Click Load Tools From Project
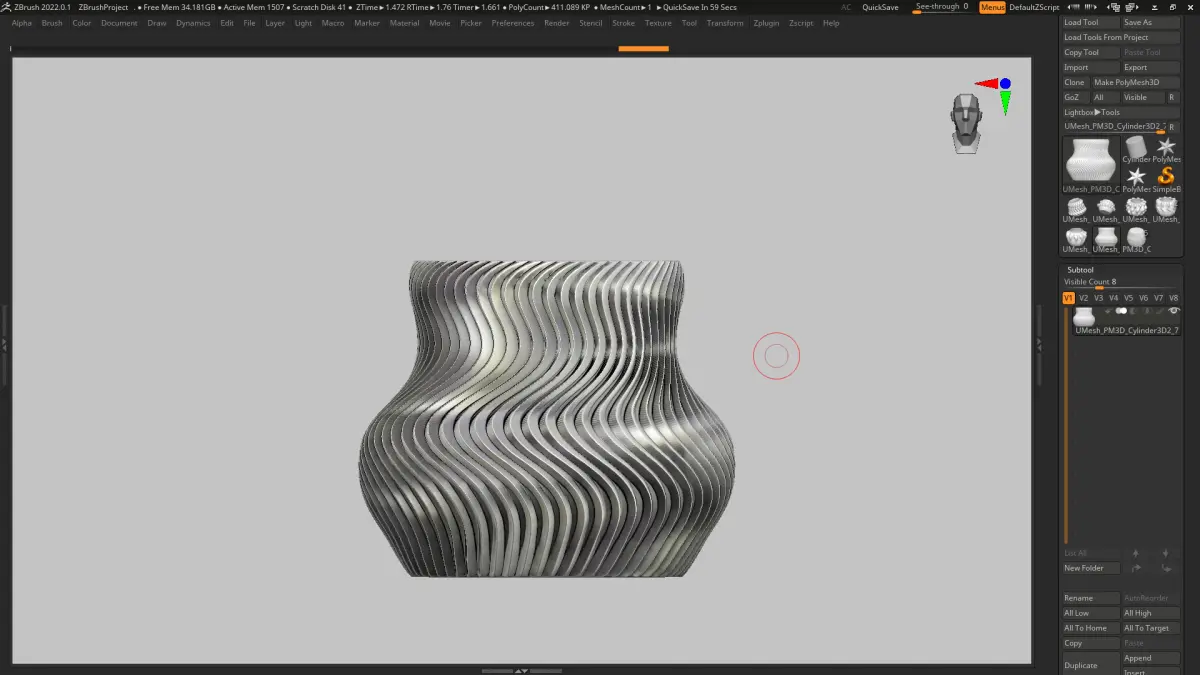 pos(1121,37)
